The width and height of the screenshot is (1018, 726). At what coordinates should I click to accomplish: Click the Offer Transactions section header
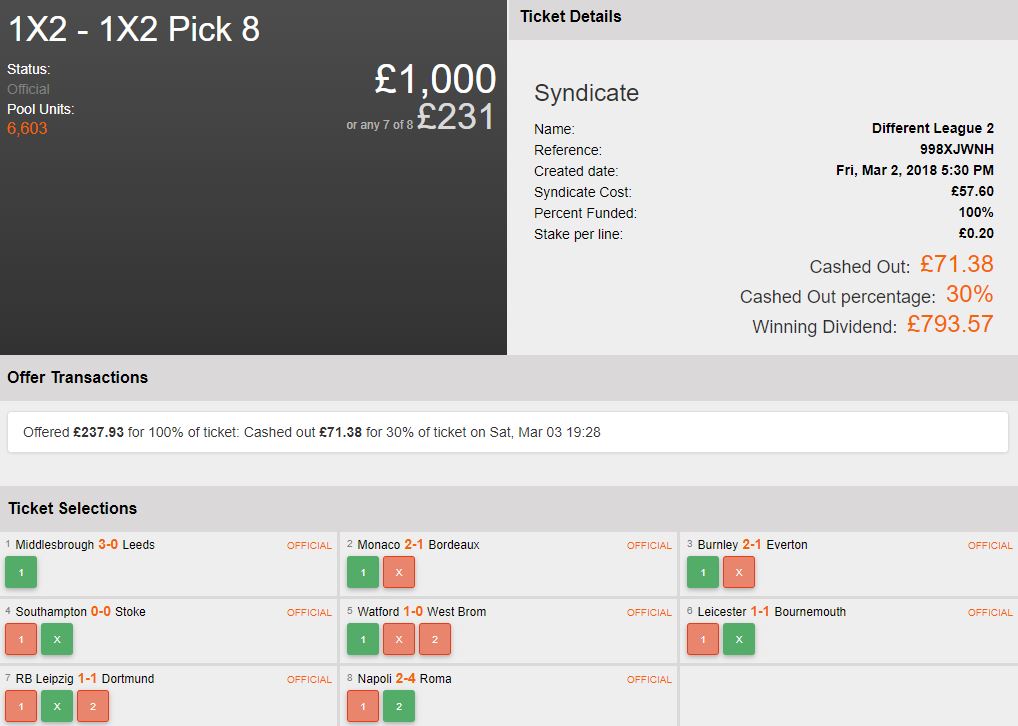(x=78, y=377)
